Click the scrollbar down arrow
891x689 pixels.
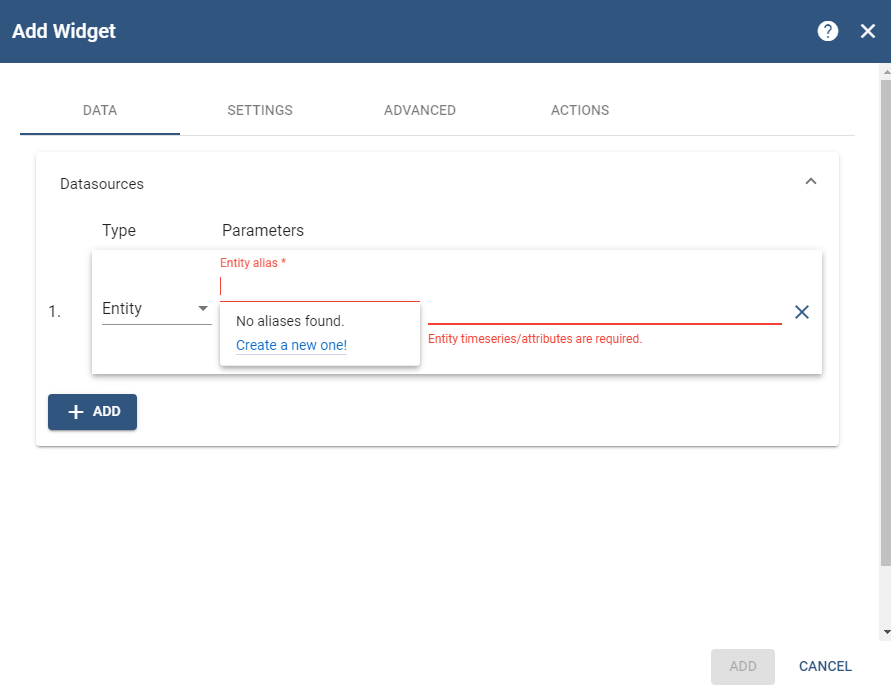point(885,632)
